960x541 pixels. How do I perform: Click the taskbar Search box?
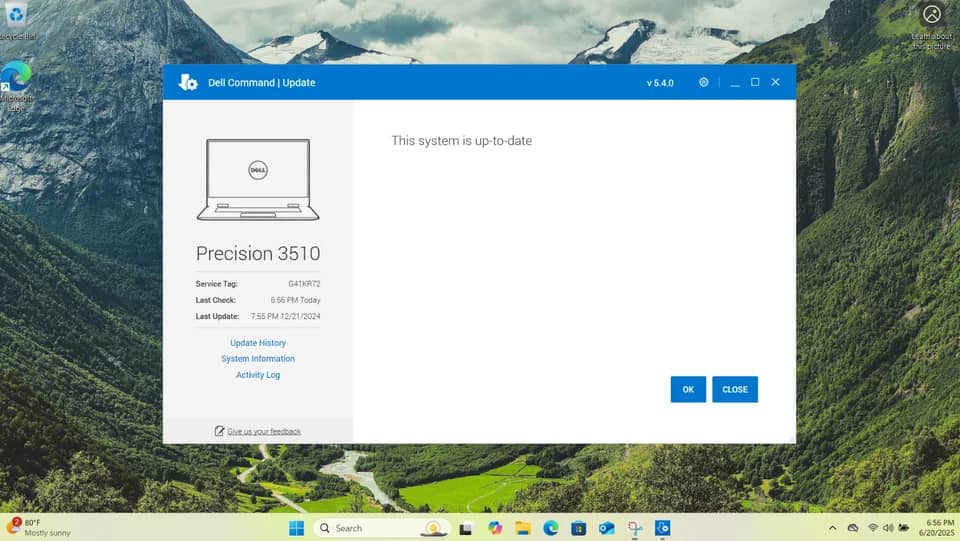[382, 528]
